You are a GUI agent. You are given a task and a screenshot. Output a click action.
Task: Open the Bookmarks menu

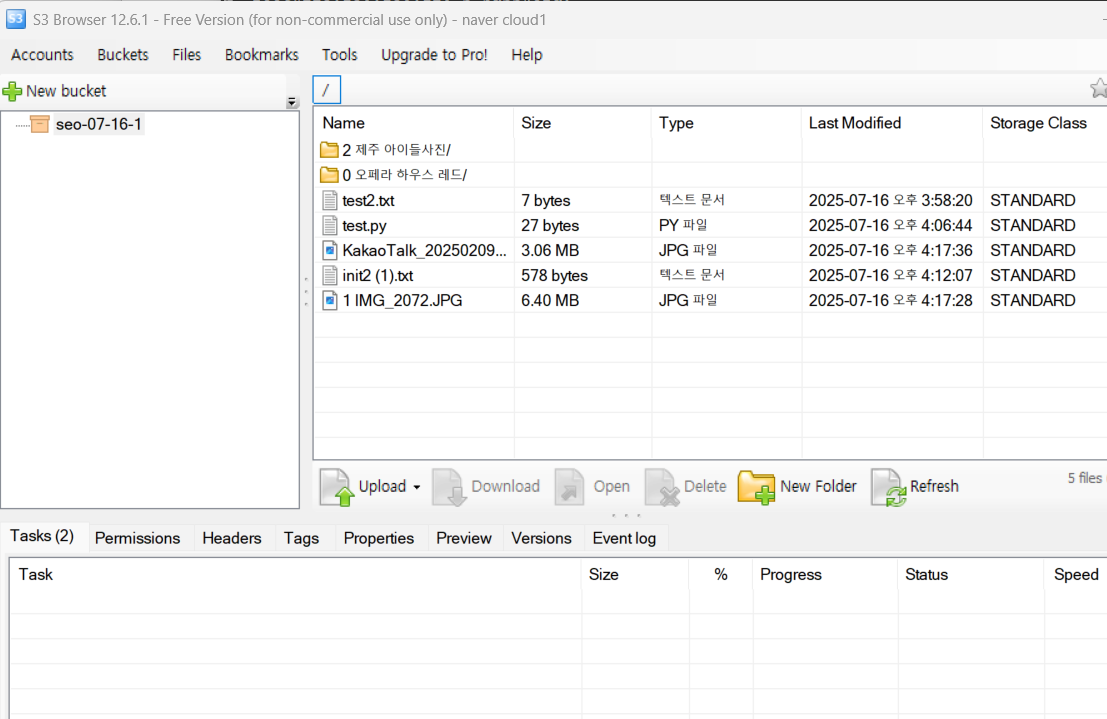(261, 55)
